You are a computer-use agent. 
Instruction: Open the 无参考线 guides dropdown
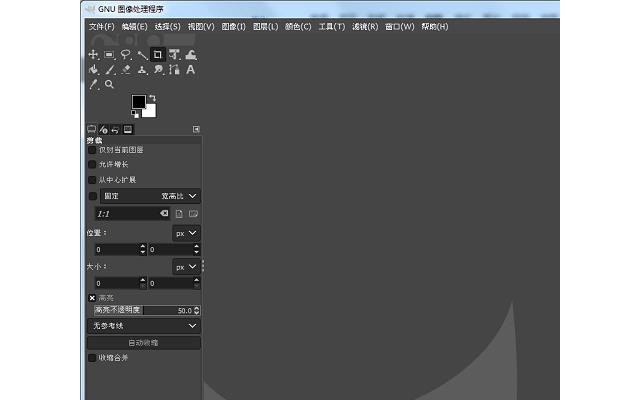[x=144, y=326]
